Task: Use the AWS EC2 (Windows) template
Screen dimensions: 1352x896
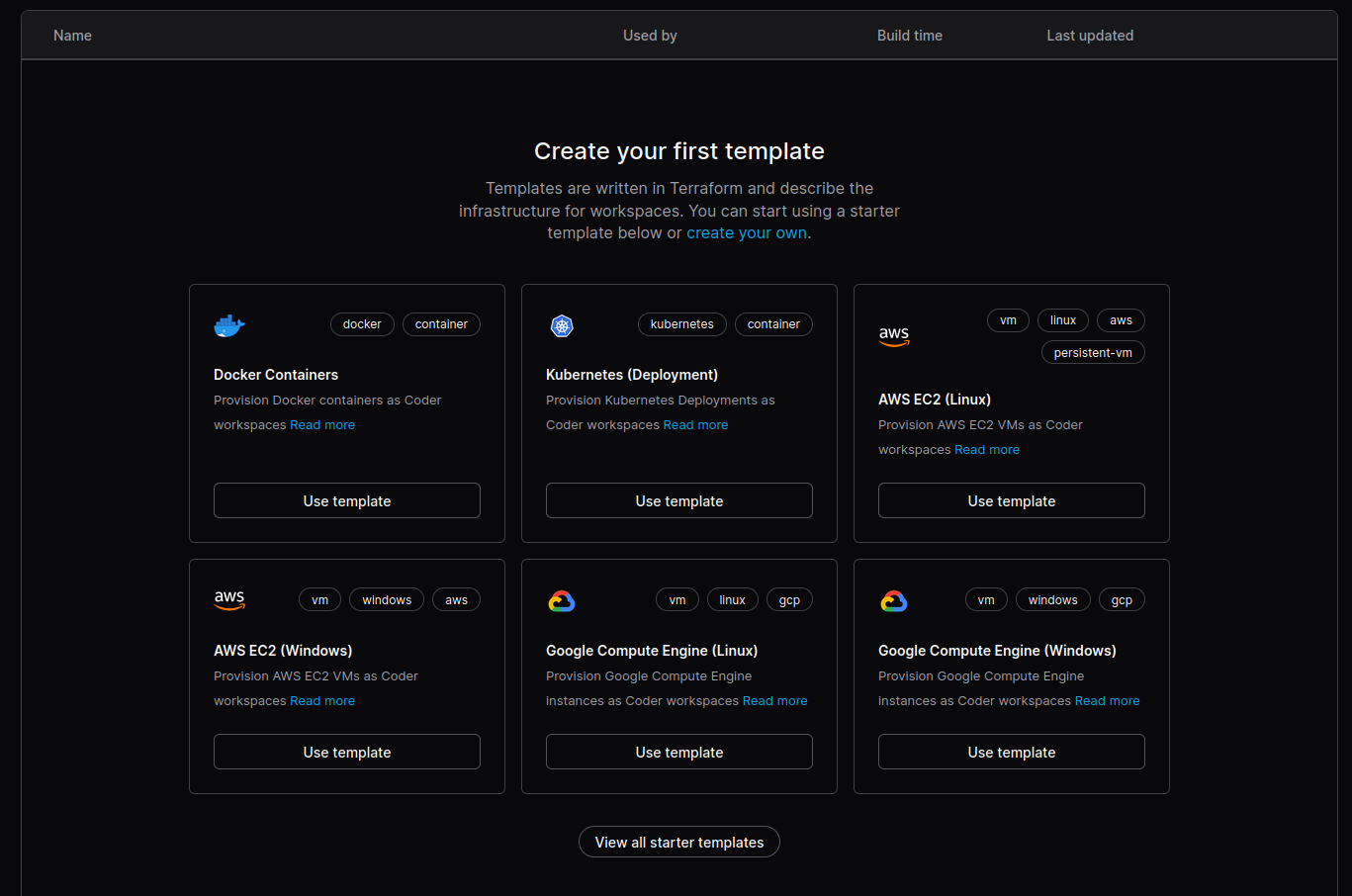Action: coord(347,752)
